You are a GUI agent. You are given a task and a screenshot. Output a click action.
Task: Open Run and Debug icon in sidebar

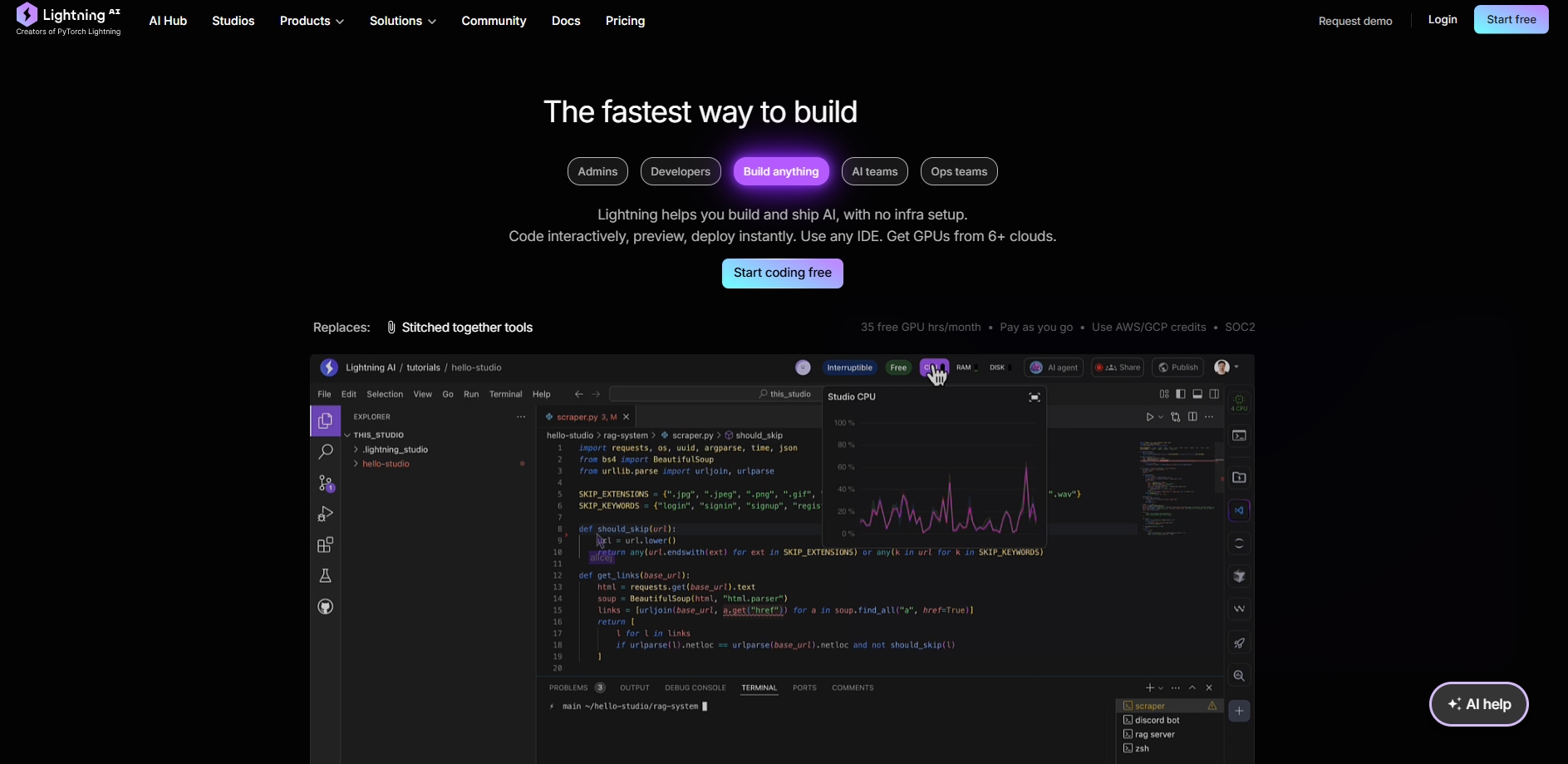point(326,514)
